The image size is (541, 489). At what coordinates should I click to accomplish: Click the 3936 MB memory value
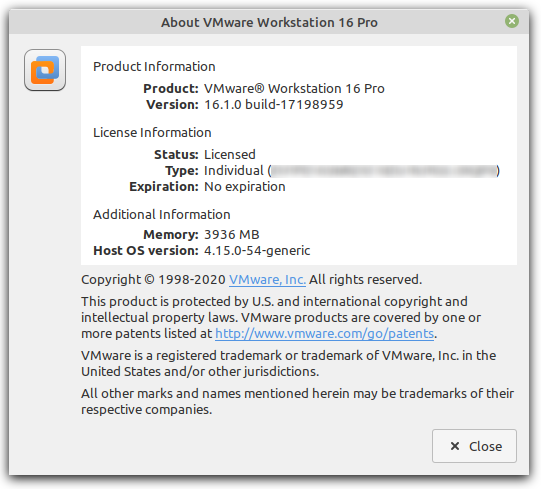coord(232,235)
